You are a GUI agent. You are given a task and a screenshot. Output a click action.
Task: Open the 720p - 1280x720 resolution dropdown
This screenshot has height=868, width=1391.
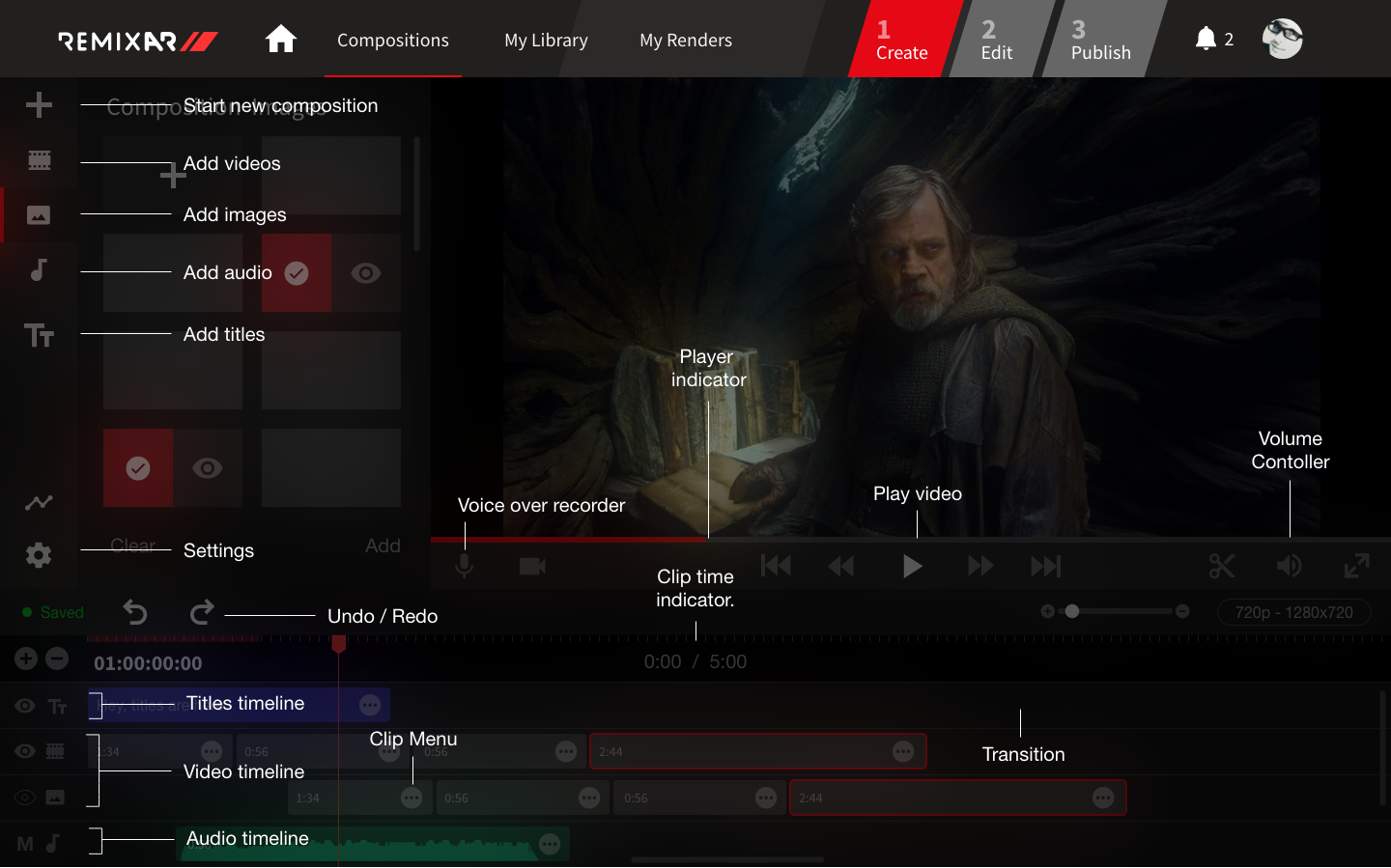(x=1293, y=612)
